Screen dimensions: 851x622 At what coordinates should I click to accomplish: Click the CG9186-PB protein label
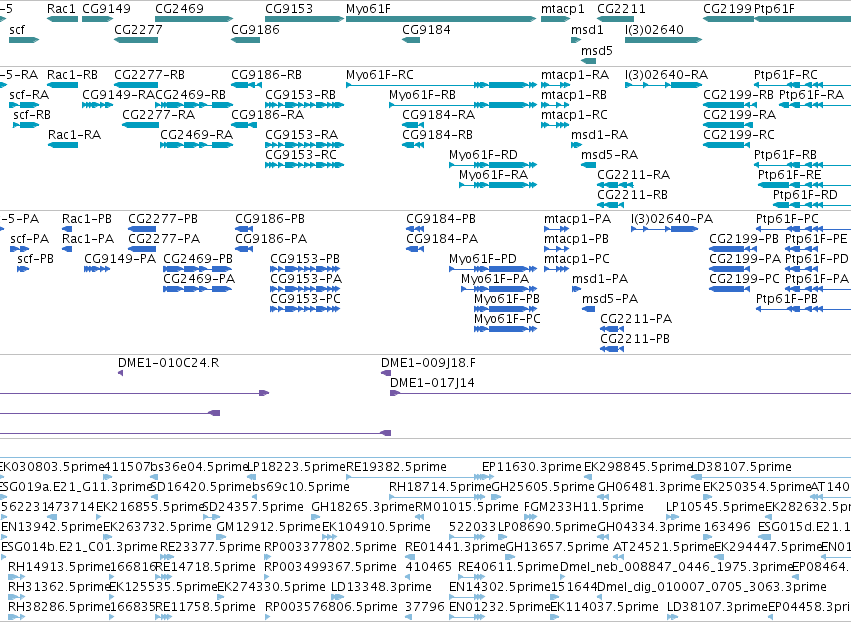(270, 219)
